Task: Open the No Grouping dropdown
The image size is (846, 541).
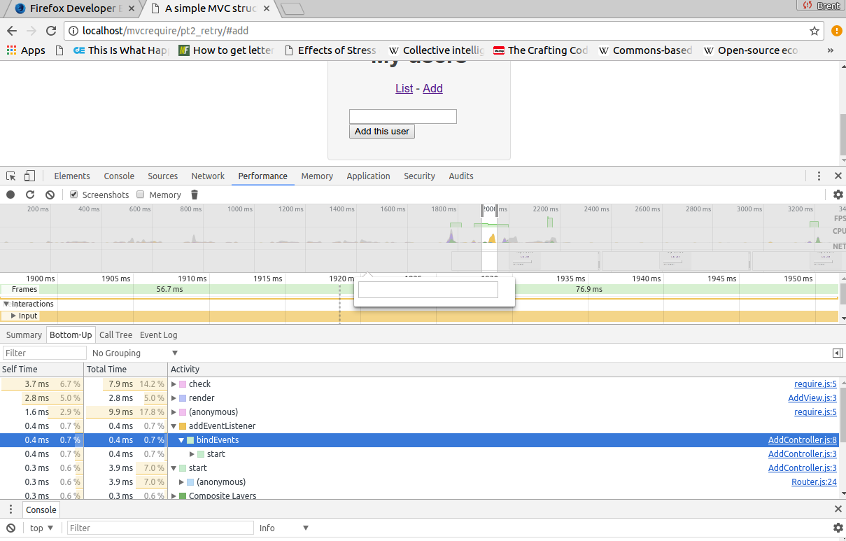Action: pos(135,353)
